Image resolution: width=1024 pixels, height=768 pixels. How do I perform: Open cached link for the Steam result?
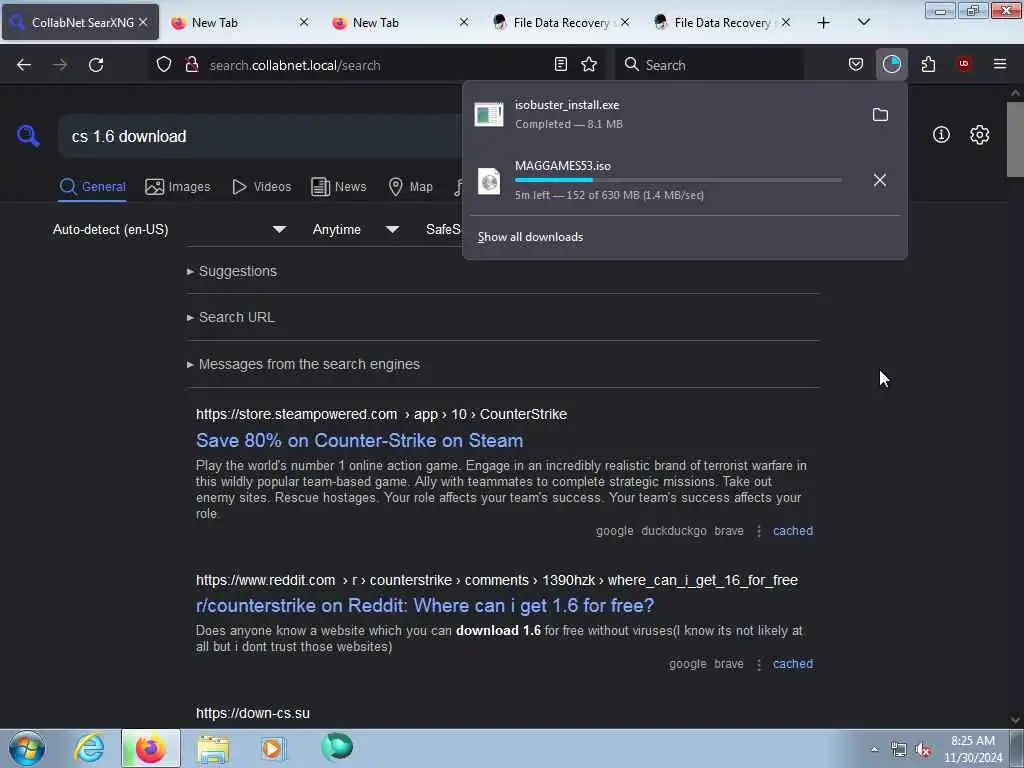(793, 531)
